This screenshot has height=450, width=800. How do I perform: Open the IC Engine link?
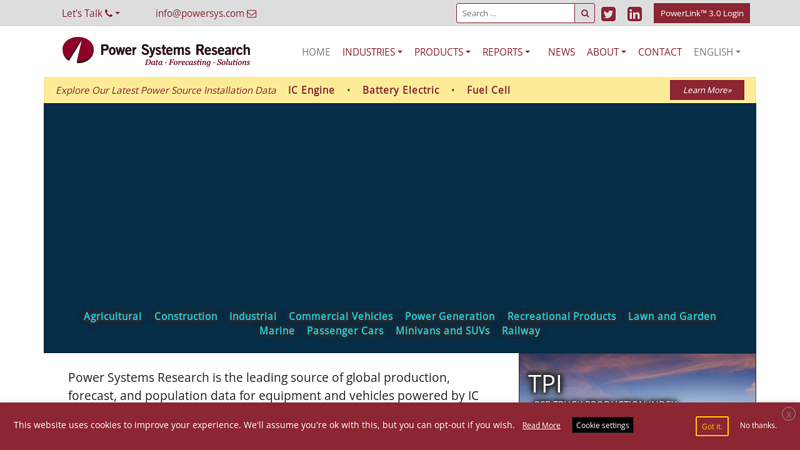[311, 90]
